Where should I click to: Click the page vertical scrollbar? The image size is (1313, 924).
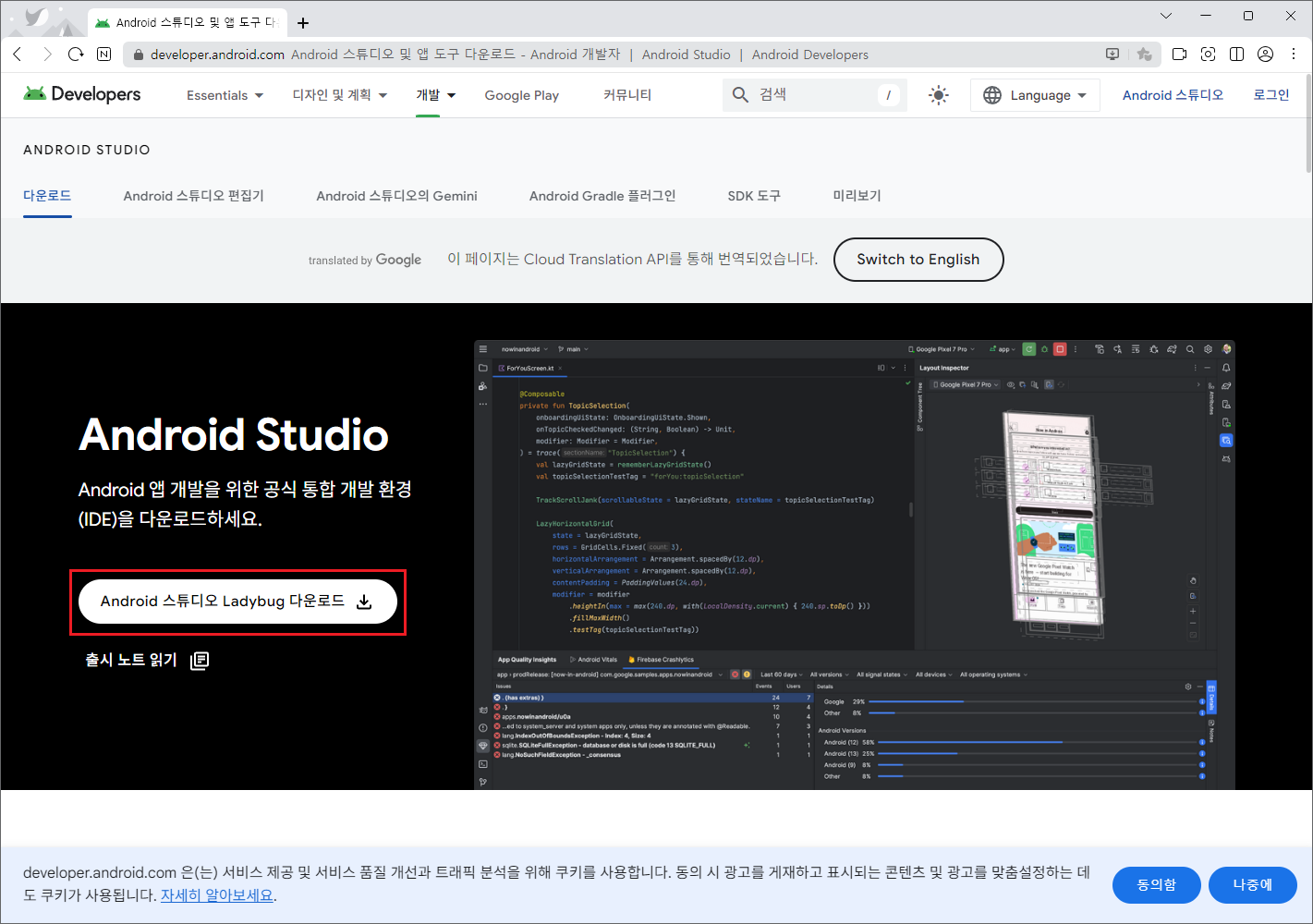coord(1307,125)
